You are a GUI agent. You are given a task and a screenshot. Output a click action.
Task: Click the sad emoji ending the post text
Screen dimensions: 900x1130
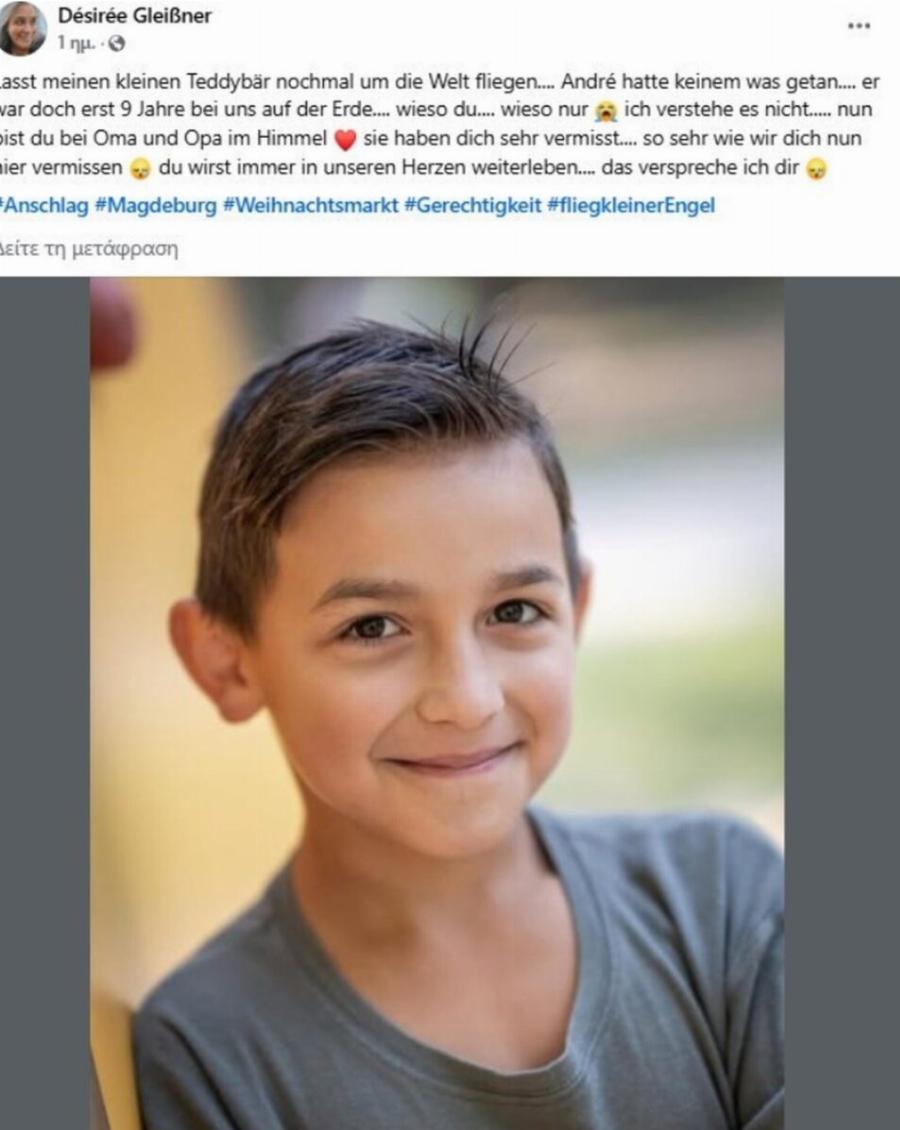816,169
